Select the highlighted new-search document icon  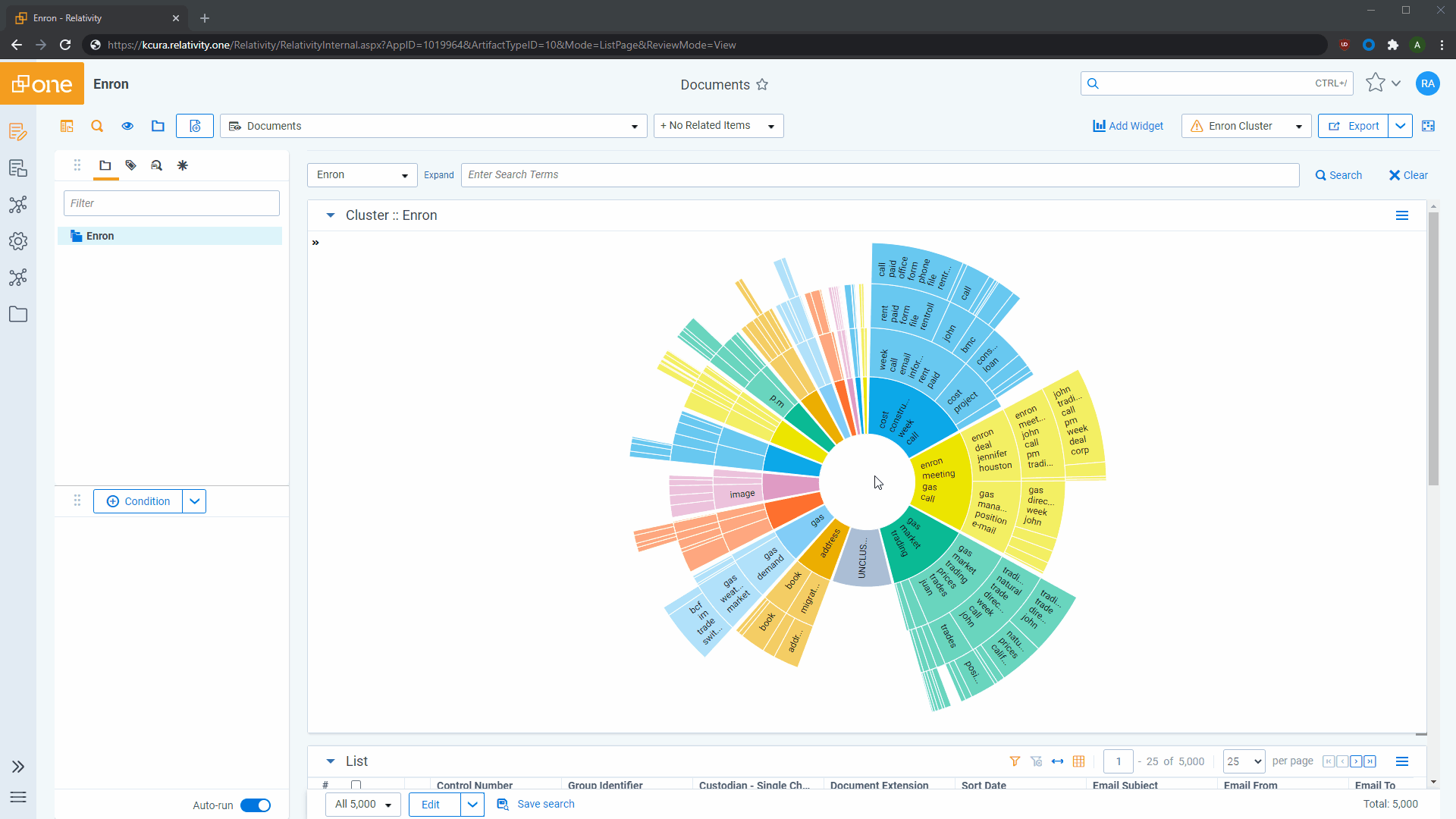tap(194, 126)
